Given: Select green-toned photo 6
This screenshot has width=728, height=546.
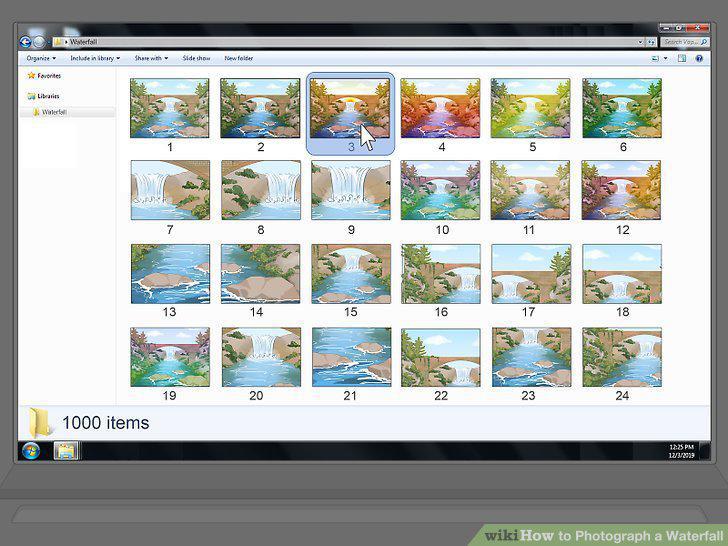Looking at the screenshot, I should click(x=622, y=108).
